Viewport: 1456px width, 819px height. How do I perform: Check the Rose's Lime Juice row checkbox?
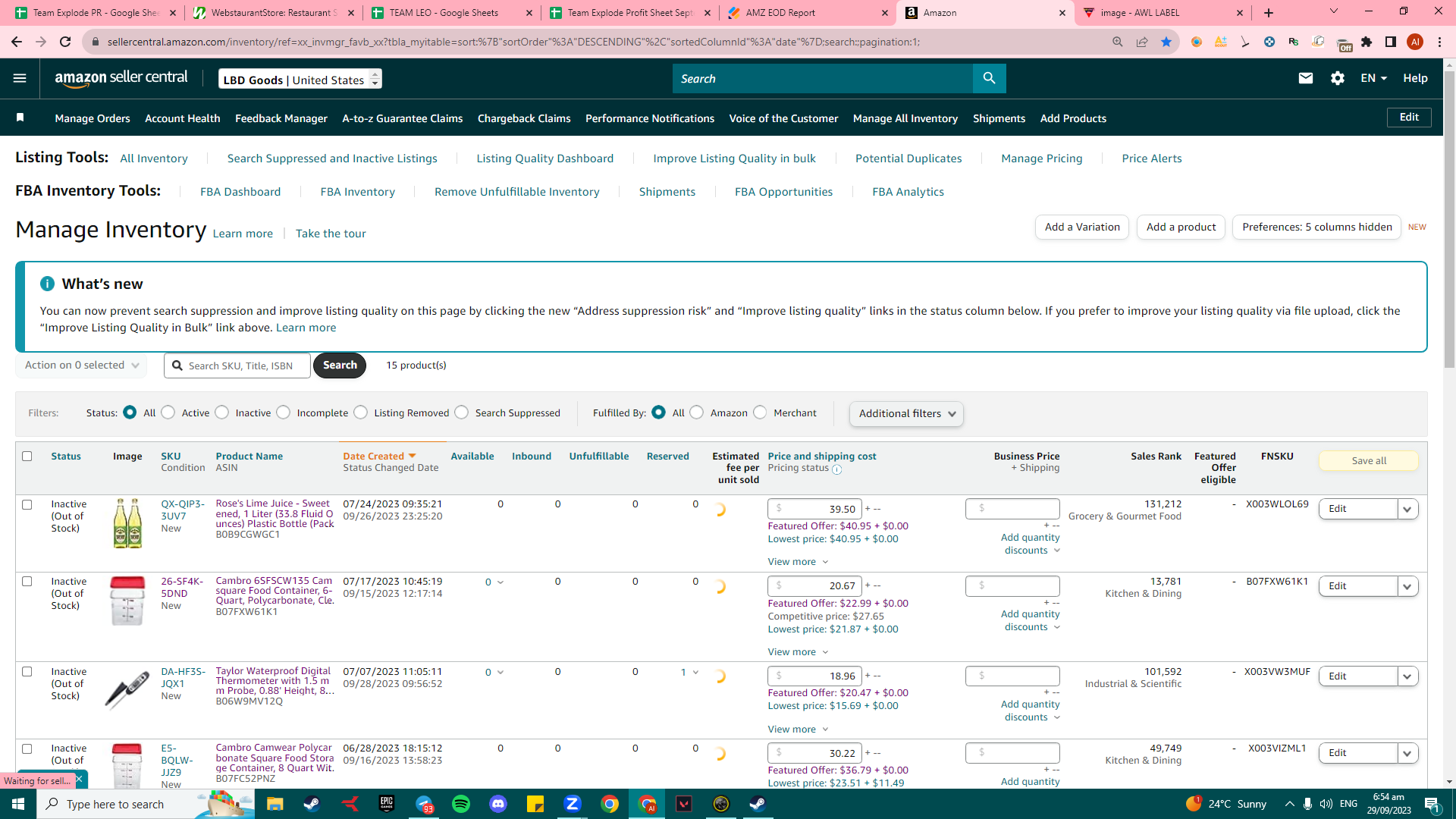27,504
